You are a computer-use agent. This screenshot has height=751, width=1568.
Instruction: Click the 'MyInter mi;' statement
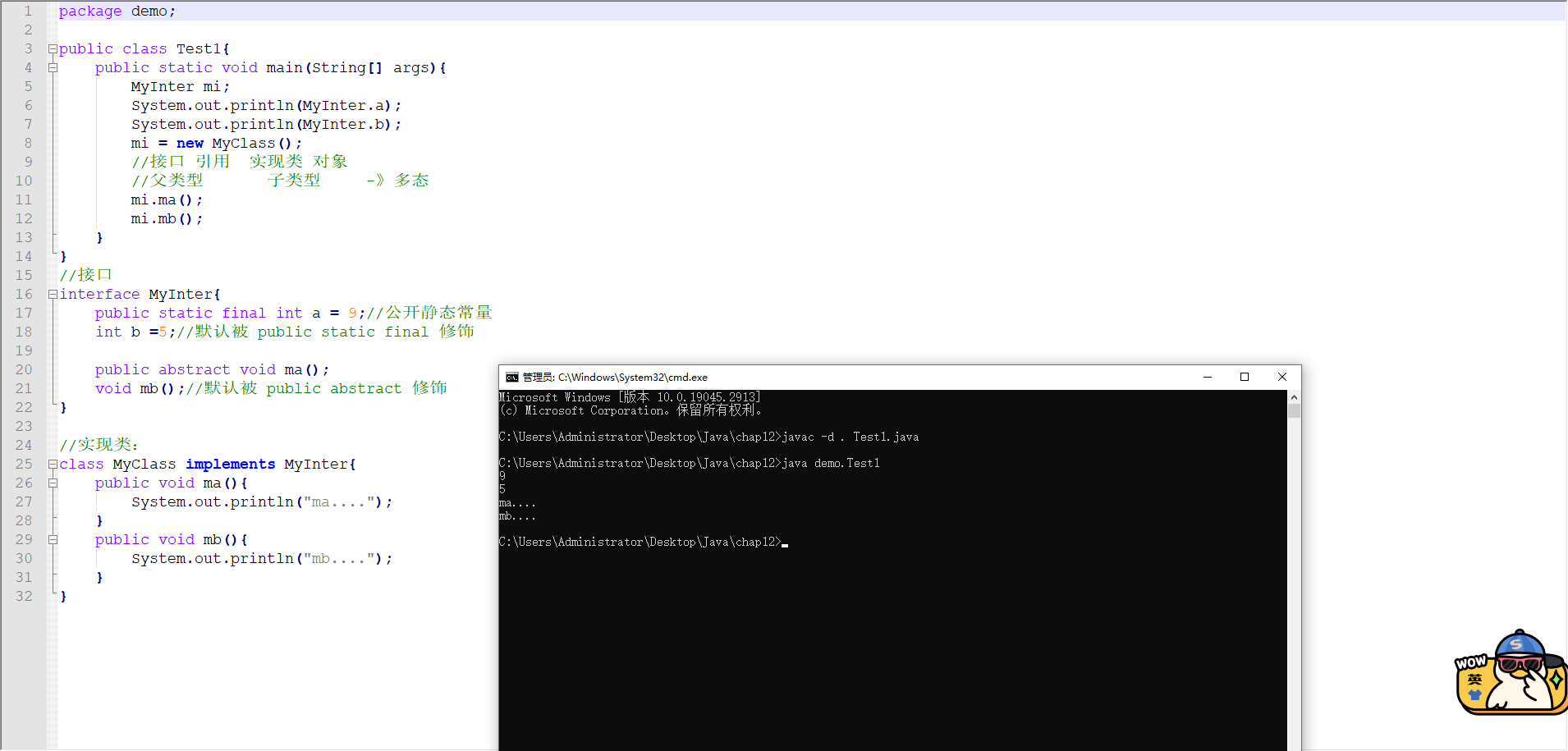click(181, 87)
